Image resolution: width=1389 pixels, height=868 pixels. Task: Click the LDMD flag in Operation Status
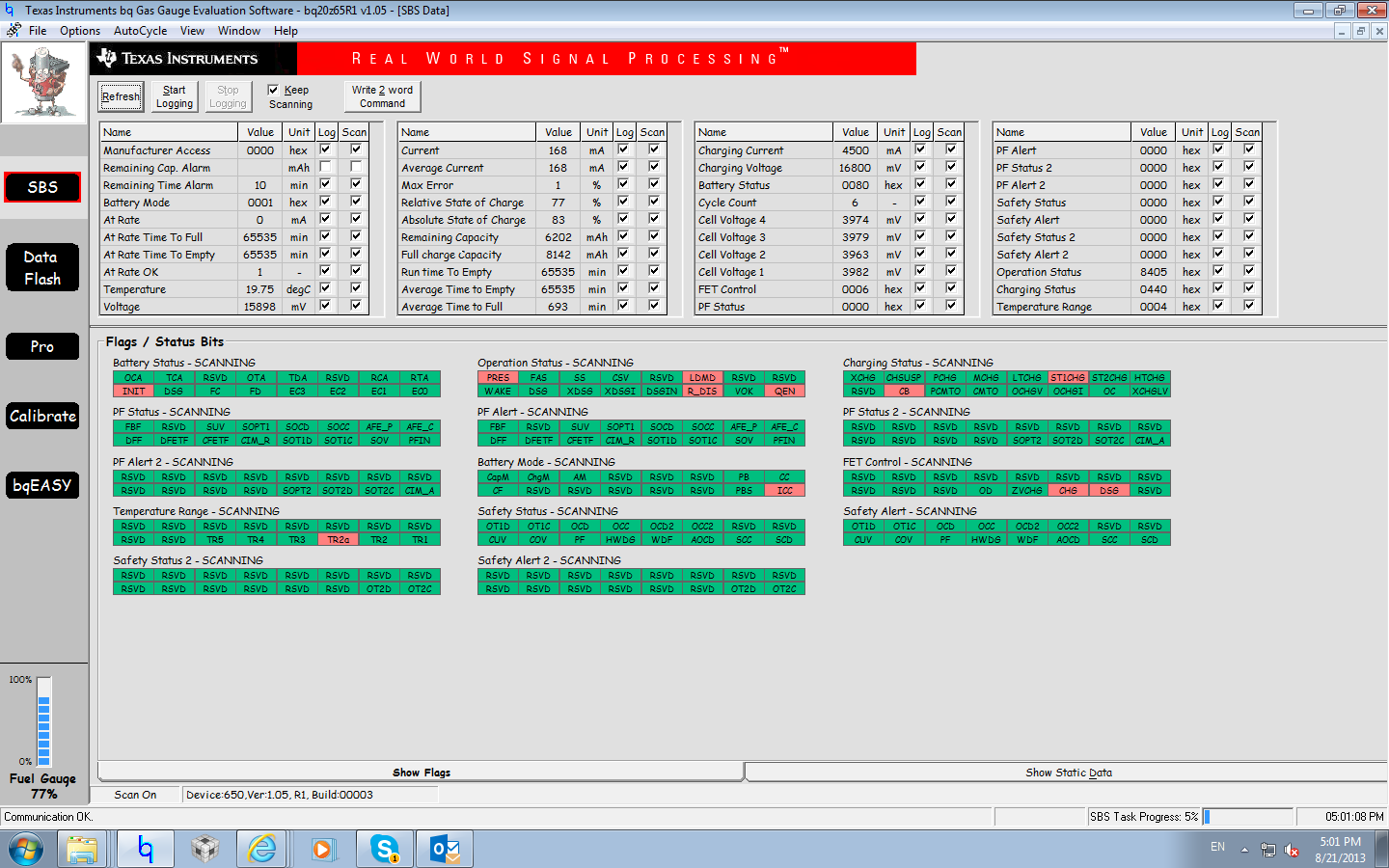click(703, 378)
